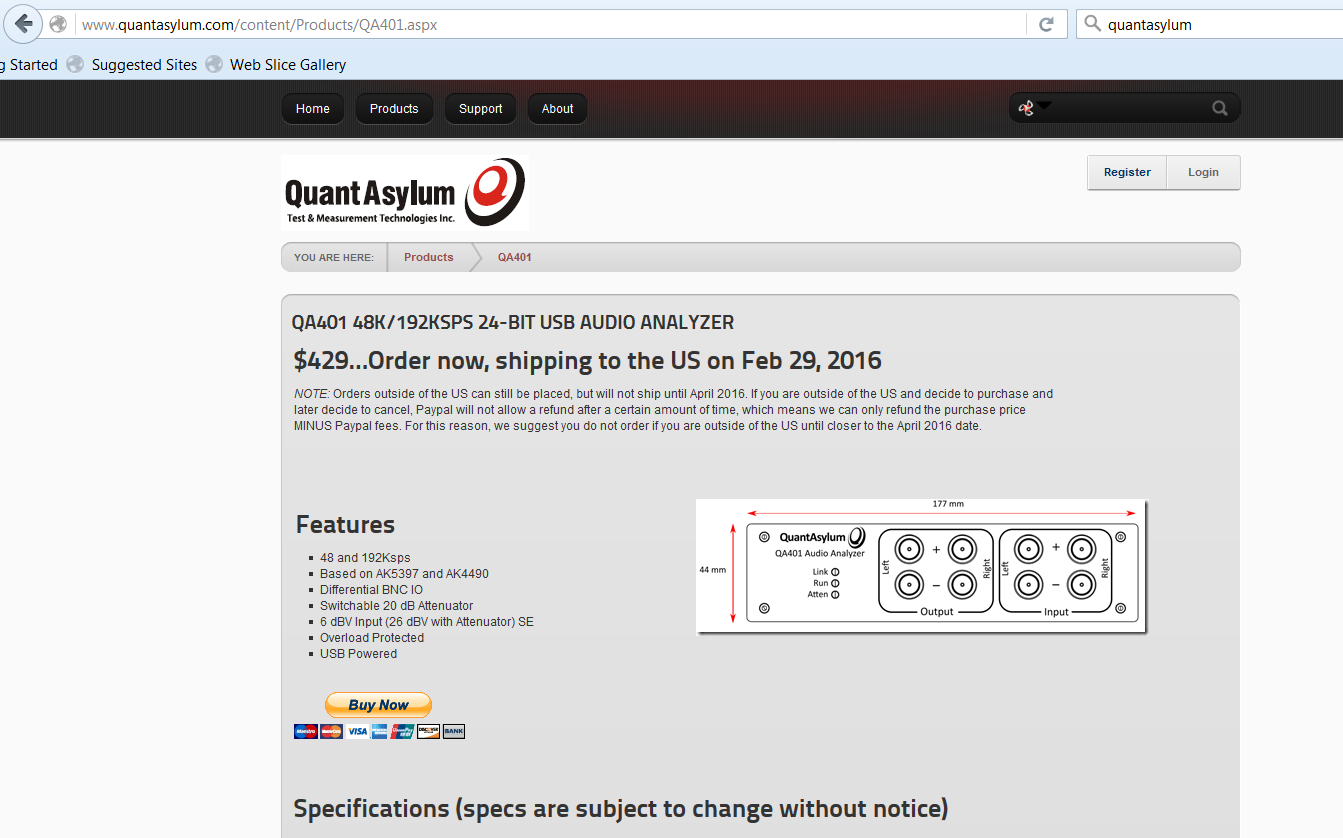Click the Register button
The width and height of the screenshot is (1343, 838).
(1127, 172)
